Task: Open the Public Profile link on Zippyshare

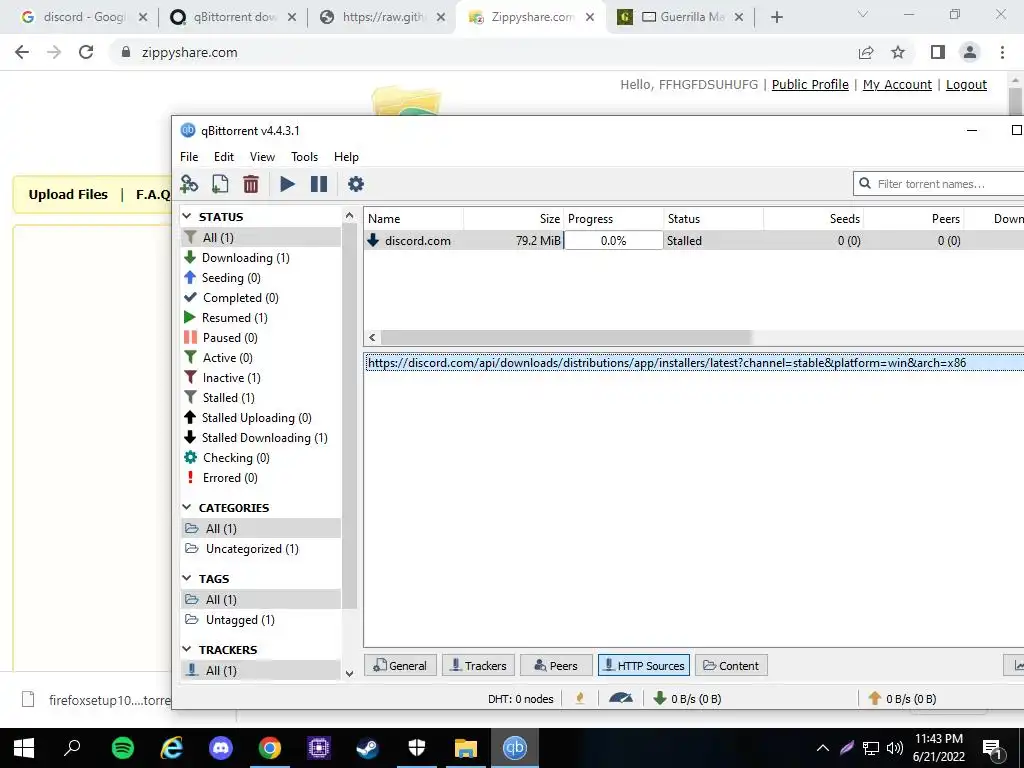Action: (810, 84)
